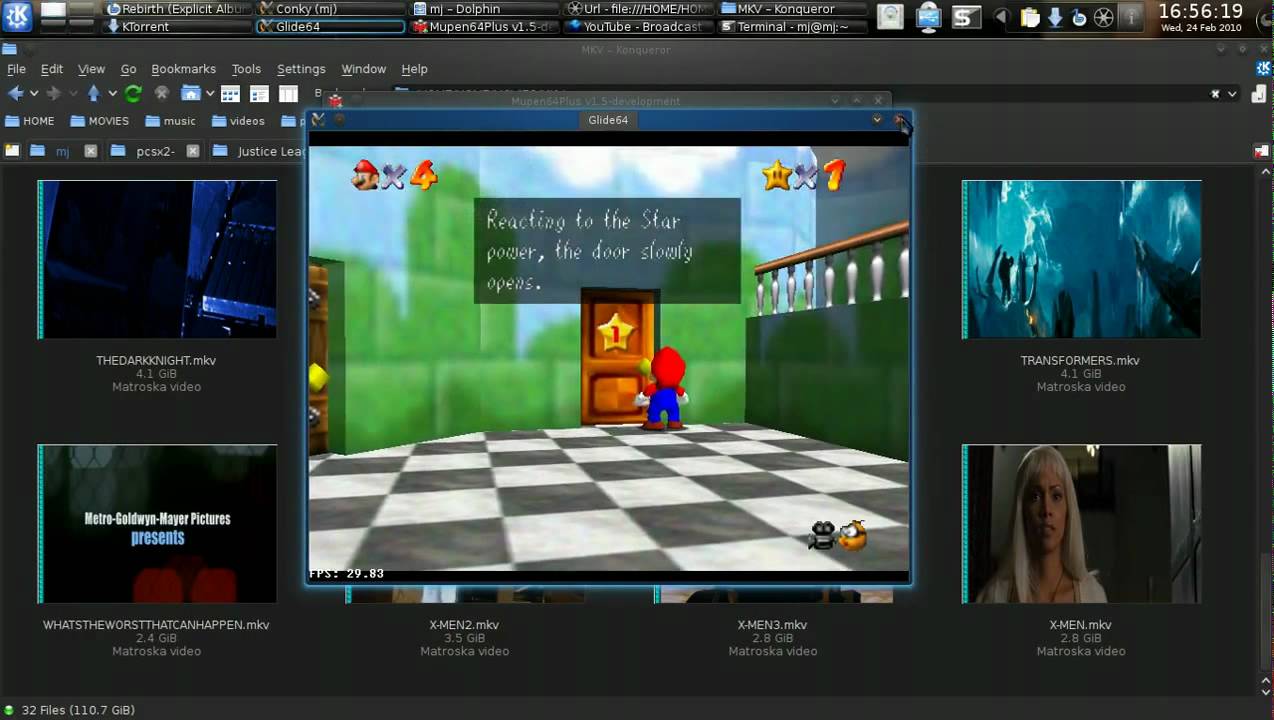Image resolution: width=1274 pixels, height=720 pixels.
Task: Open back history dropdown arrow
Action: (x=33, y=94)
